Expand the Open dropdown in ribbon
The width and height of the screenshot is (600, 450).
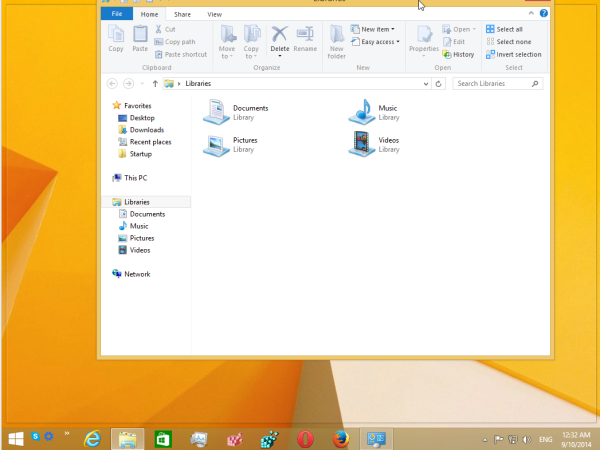pos(474,29)
